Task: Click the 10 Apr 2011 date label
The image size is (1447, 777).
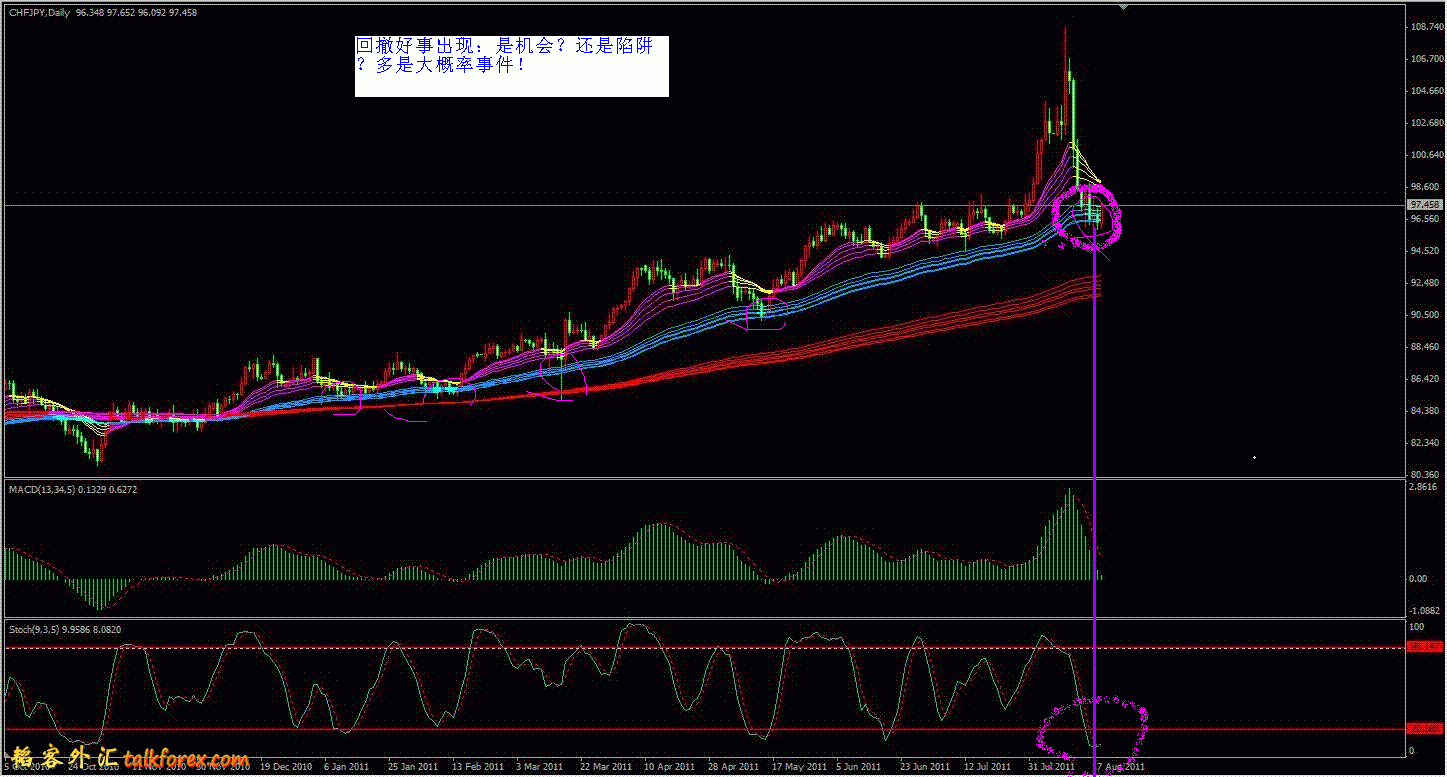Action: 670,767
